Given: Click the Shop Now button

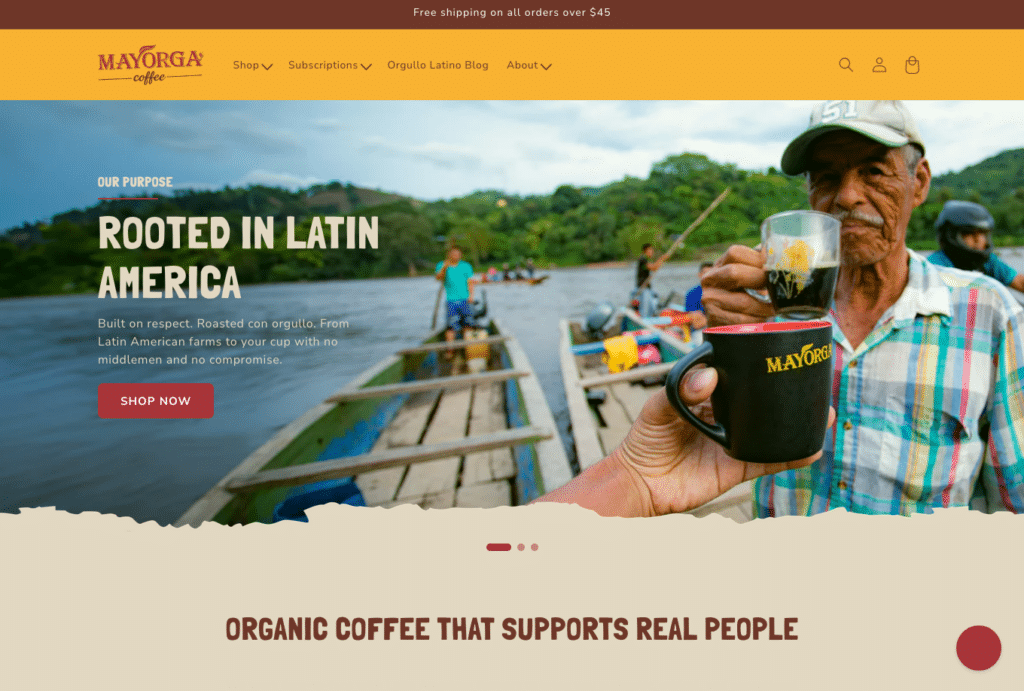Looking at the screenshot, I should (x=155, y=400).
